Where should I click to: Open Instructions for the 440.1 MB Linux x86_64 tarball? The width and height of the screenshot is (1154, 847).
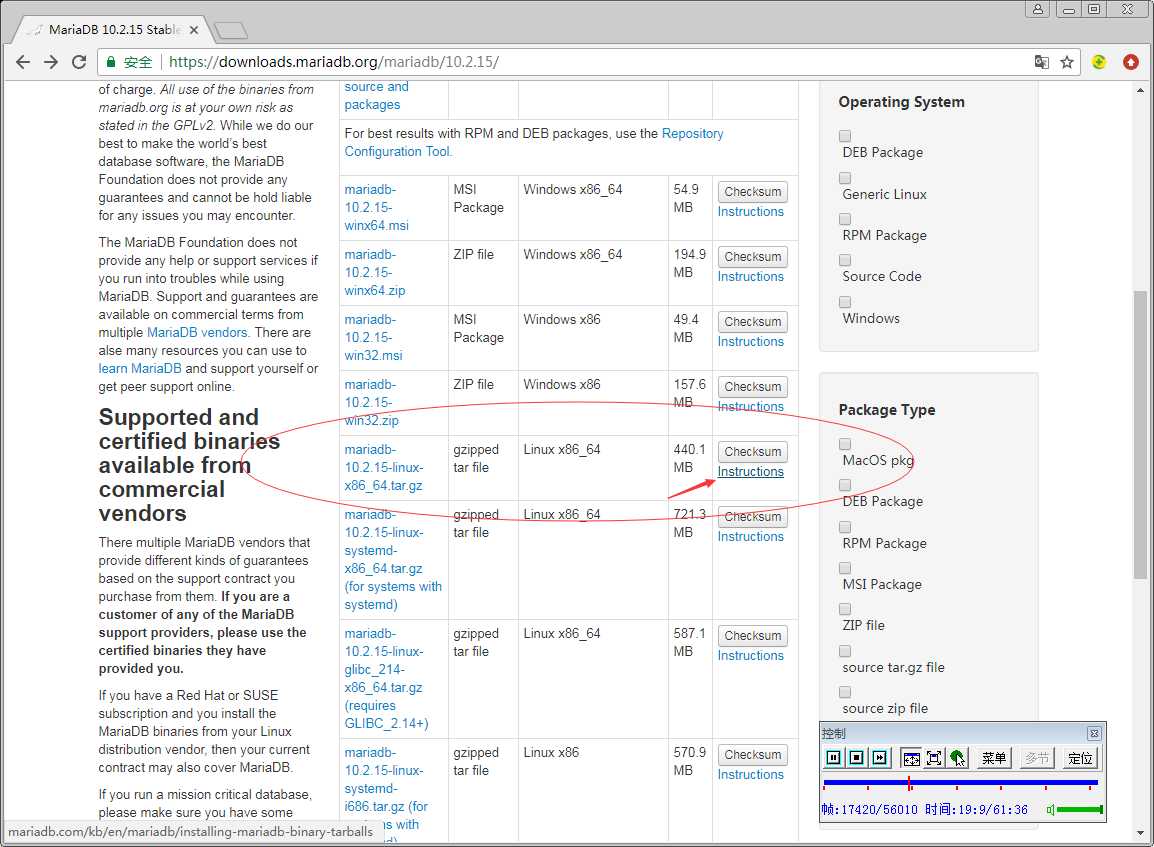[x=751, y=472]
